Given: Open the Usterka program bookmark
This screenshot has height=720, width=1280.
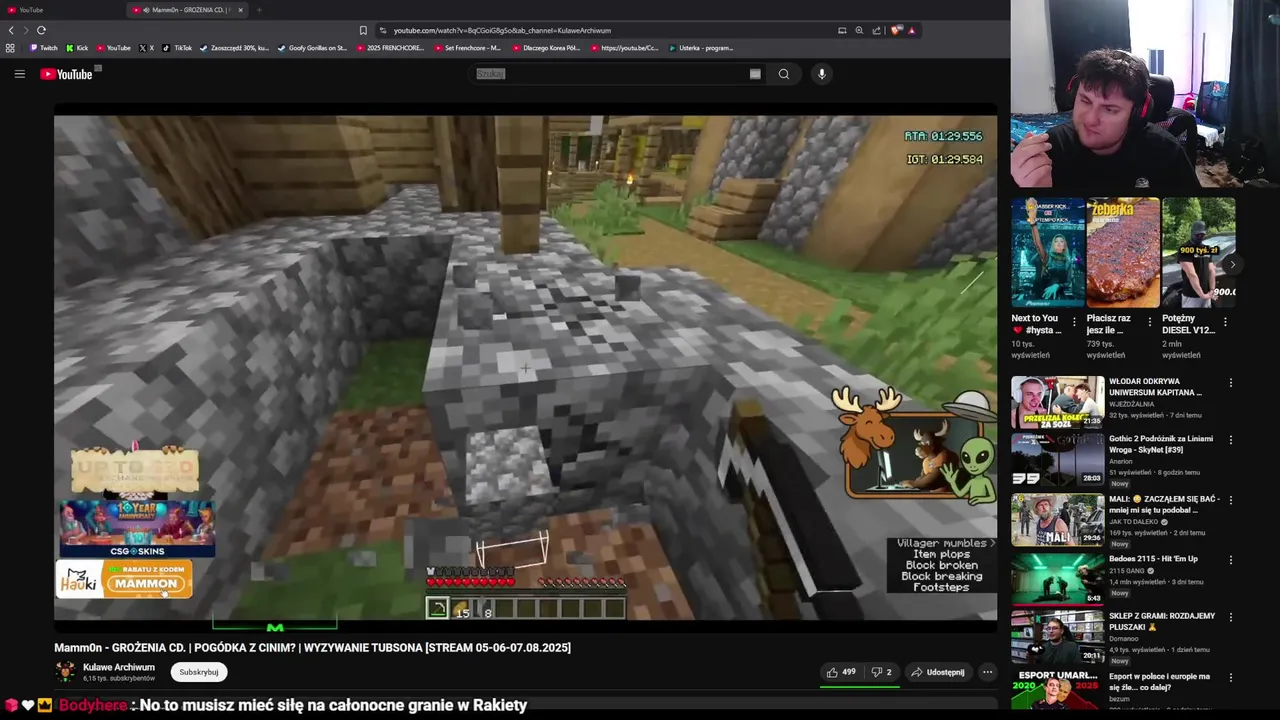Looking at the screenshot, I should point(701,48).
